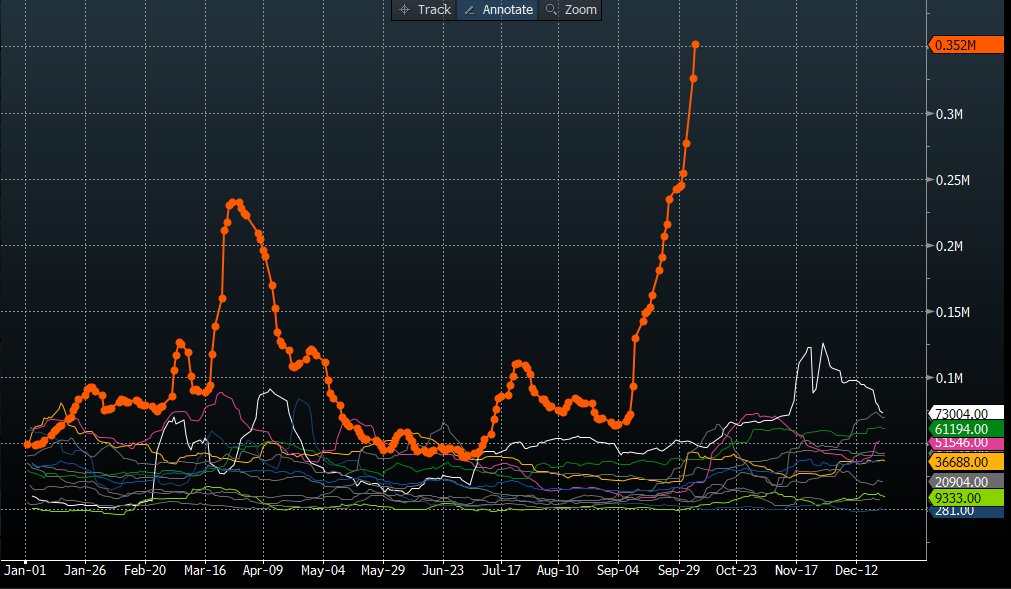Image resolution: width=1011 pixels, height=589 pixels.
Task: Pick the Mar-16 date label
Action: pyautogui.click(x=205, y=570)
